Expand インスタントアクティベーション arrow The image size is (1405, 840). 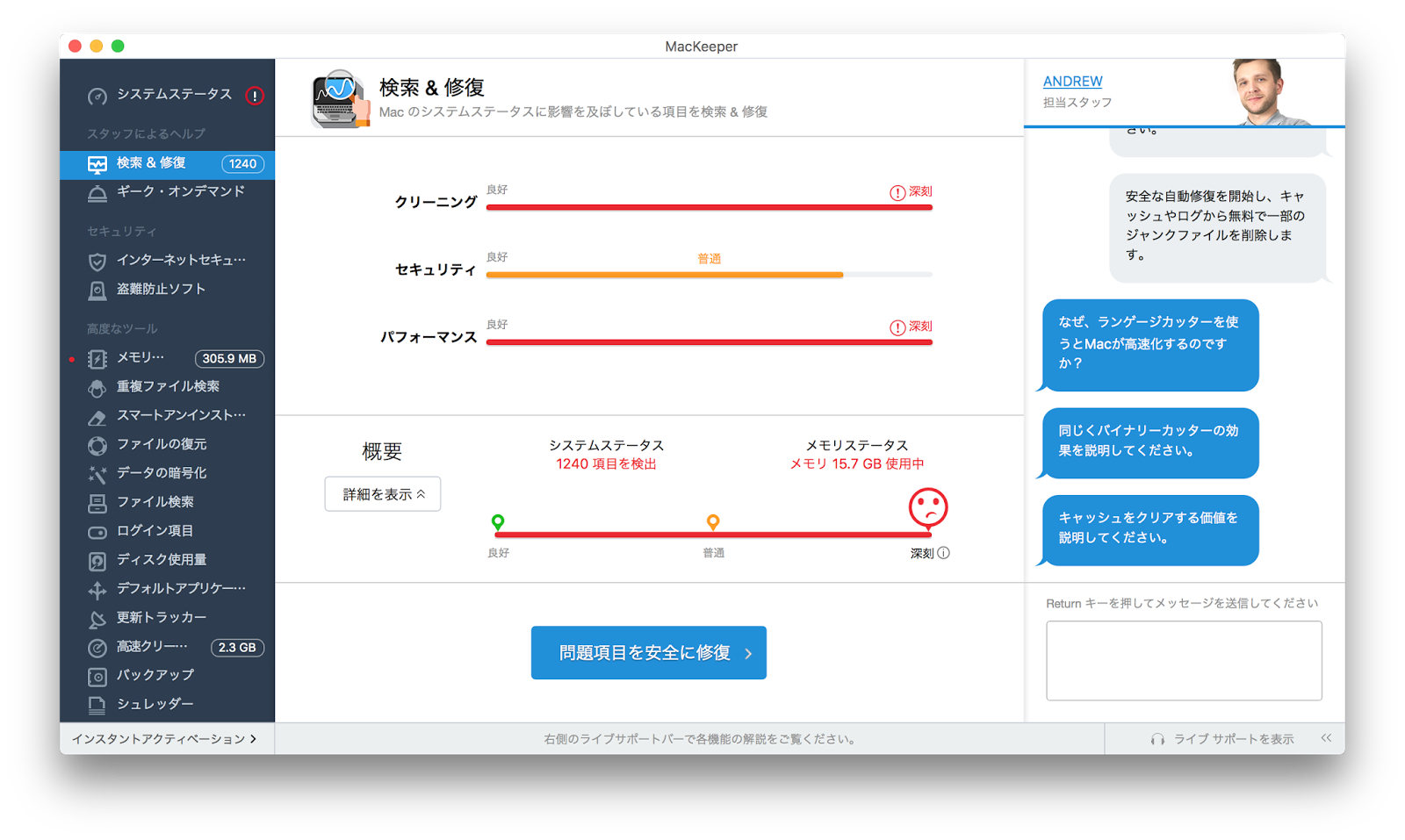pyautogui.click(x=253, y=739)
